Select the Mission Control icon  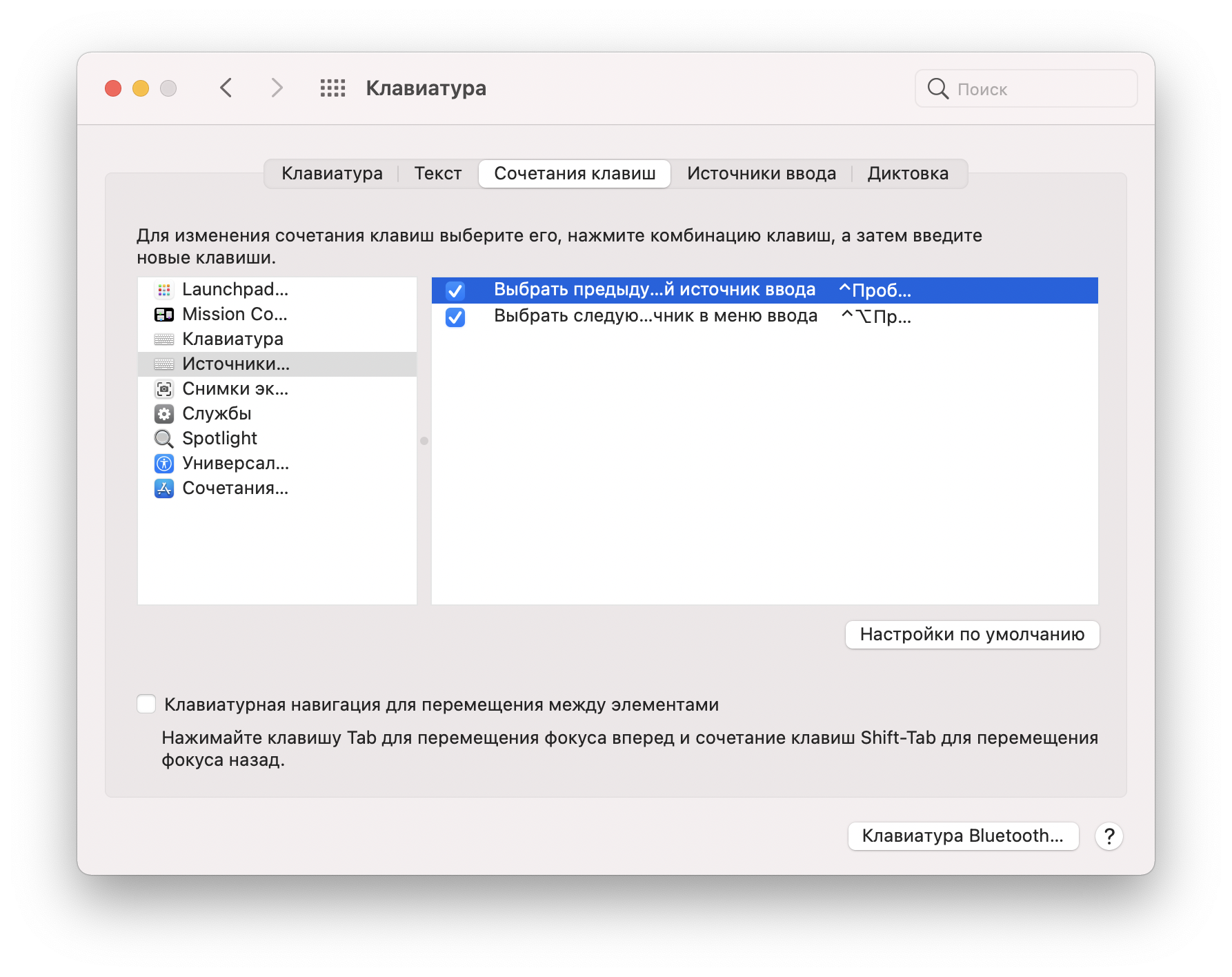click(164, 315)
